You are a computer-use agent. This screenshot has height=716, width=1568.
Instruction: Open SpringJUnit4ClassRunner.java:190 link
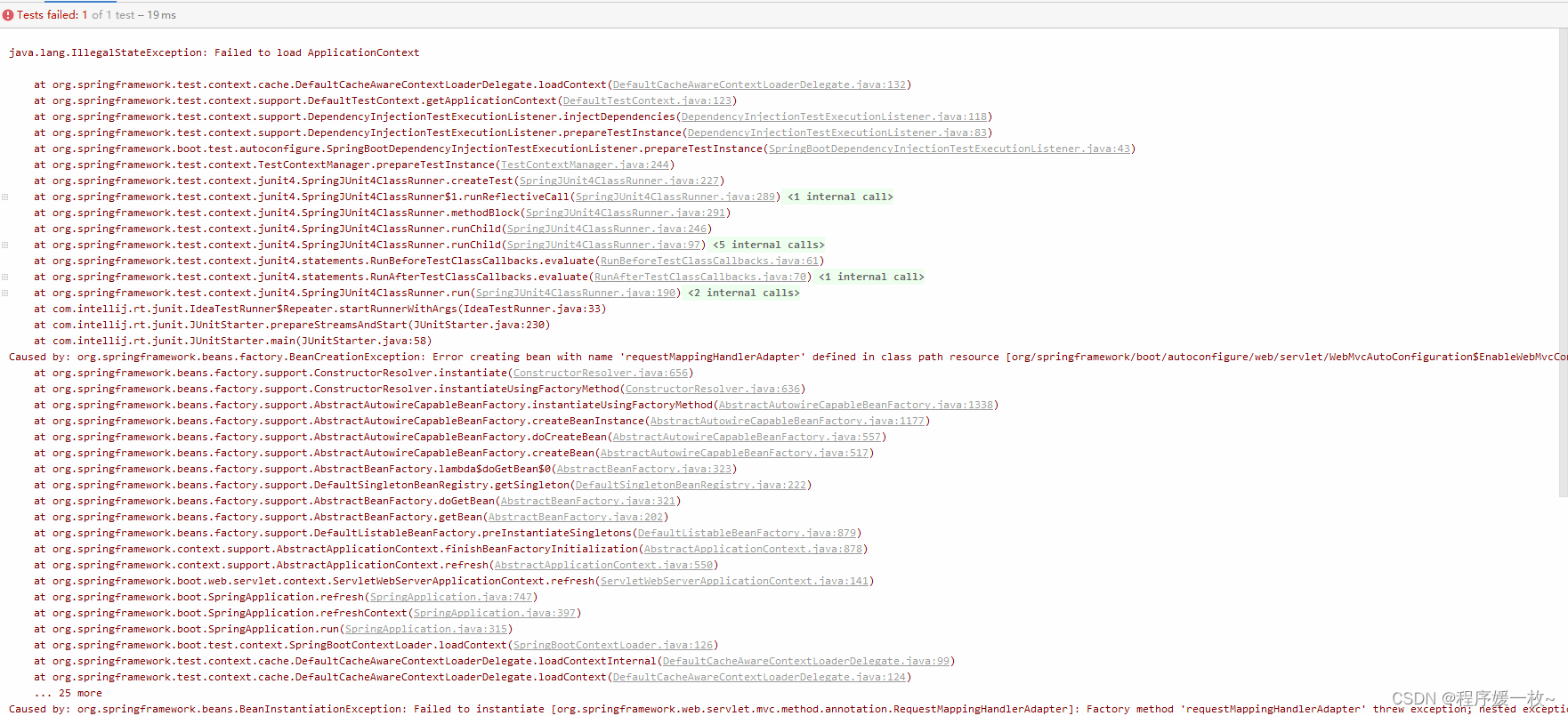point(576,293)
